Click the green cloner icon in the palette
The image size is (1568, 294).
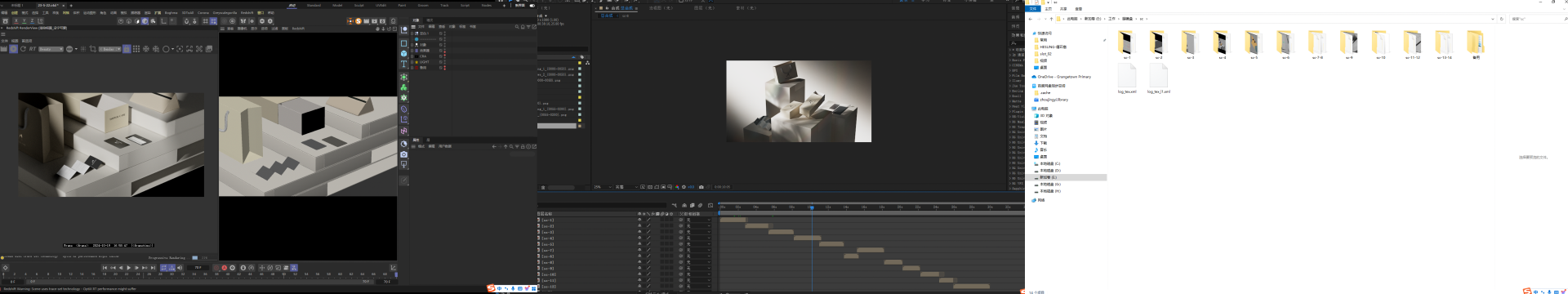coord(403,87)
